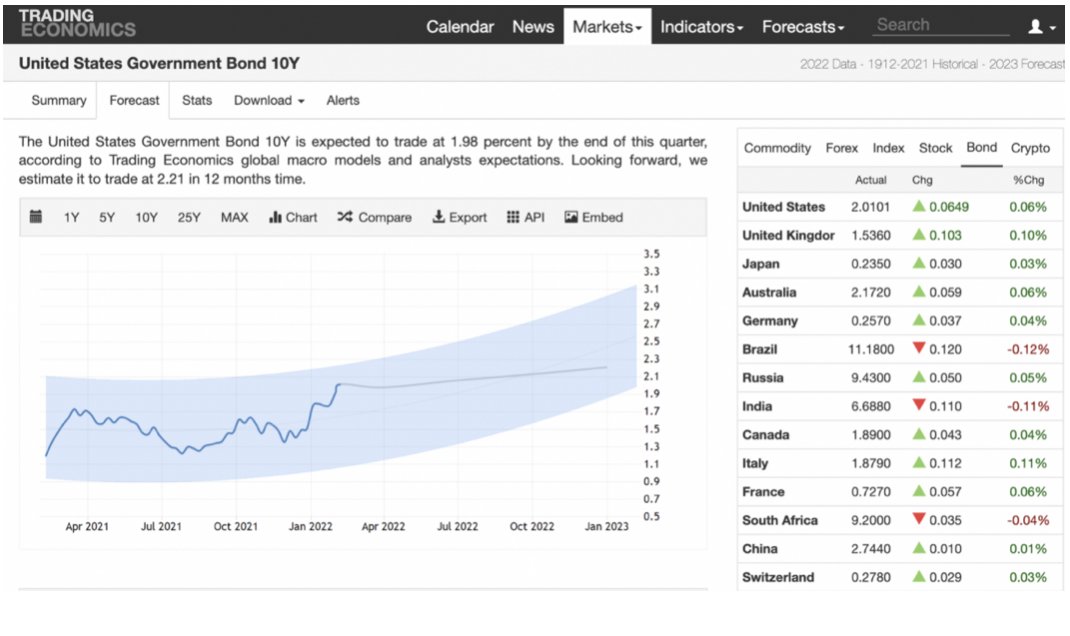
Task: Select the Index tab
Action: pyautogui.click(x=888, y=148)
